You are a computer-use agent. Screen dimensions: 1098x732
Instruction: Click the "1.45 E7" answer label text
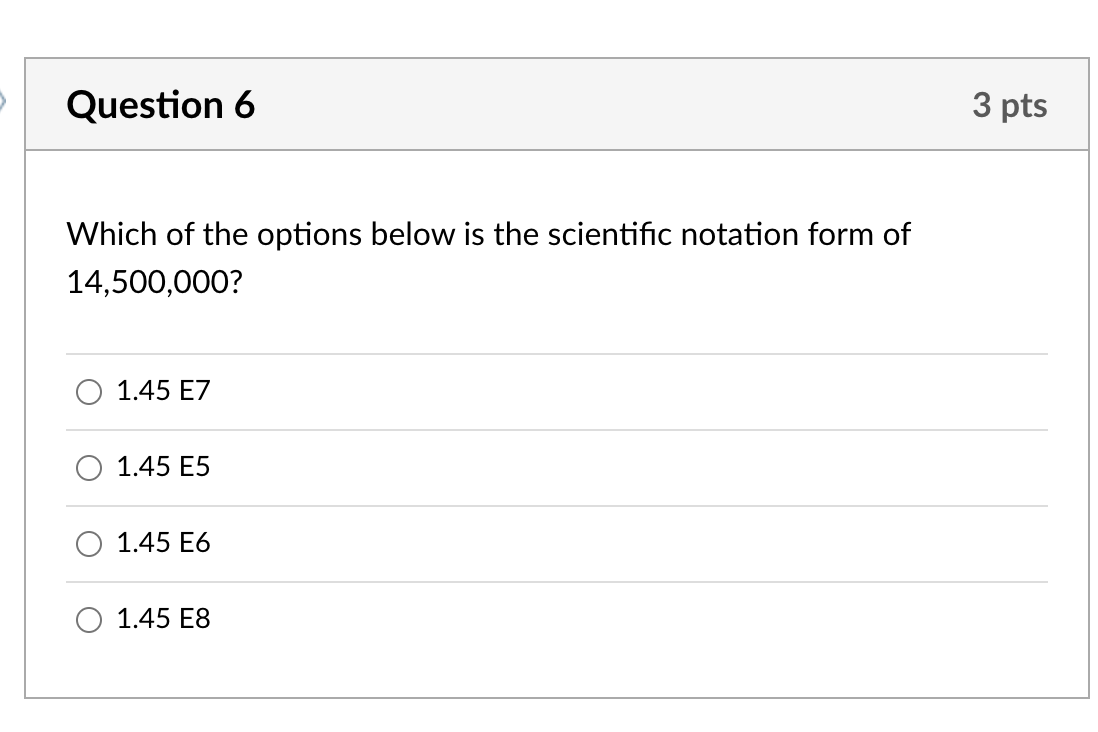point(164,391)
